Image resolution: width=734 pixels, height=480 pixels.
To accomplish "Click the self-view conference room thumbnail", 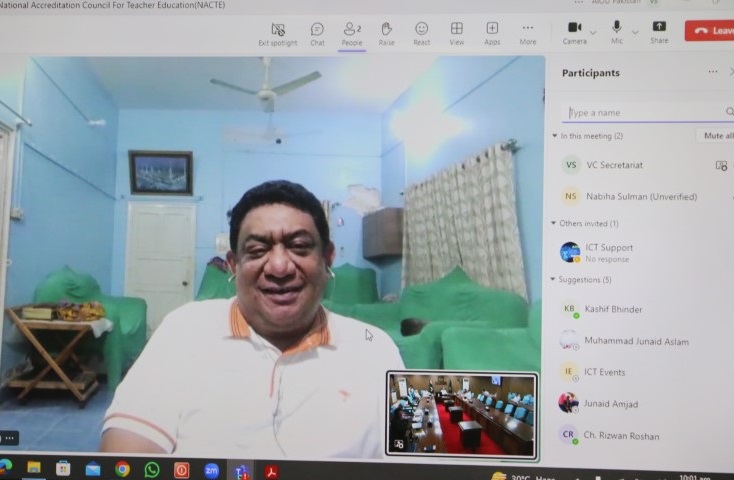I will click(x=462, y=414).
